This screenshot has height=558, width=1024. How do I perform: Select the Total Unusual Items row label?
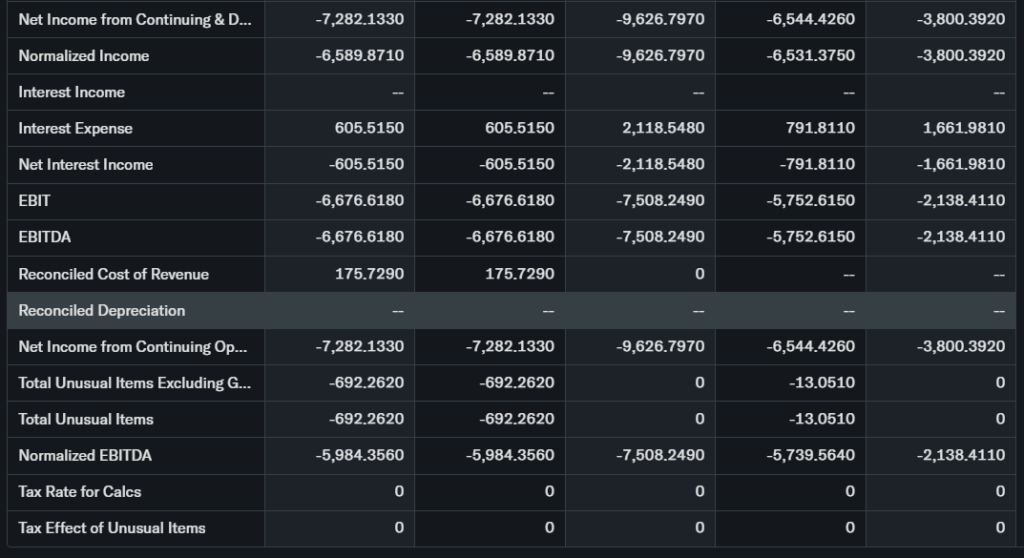tap(86, 419)
